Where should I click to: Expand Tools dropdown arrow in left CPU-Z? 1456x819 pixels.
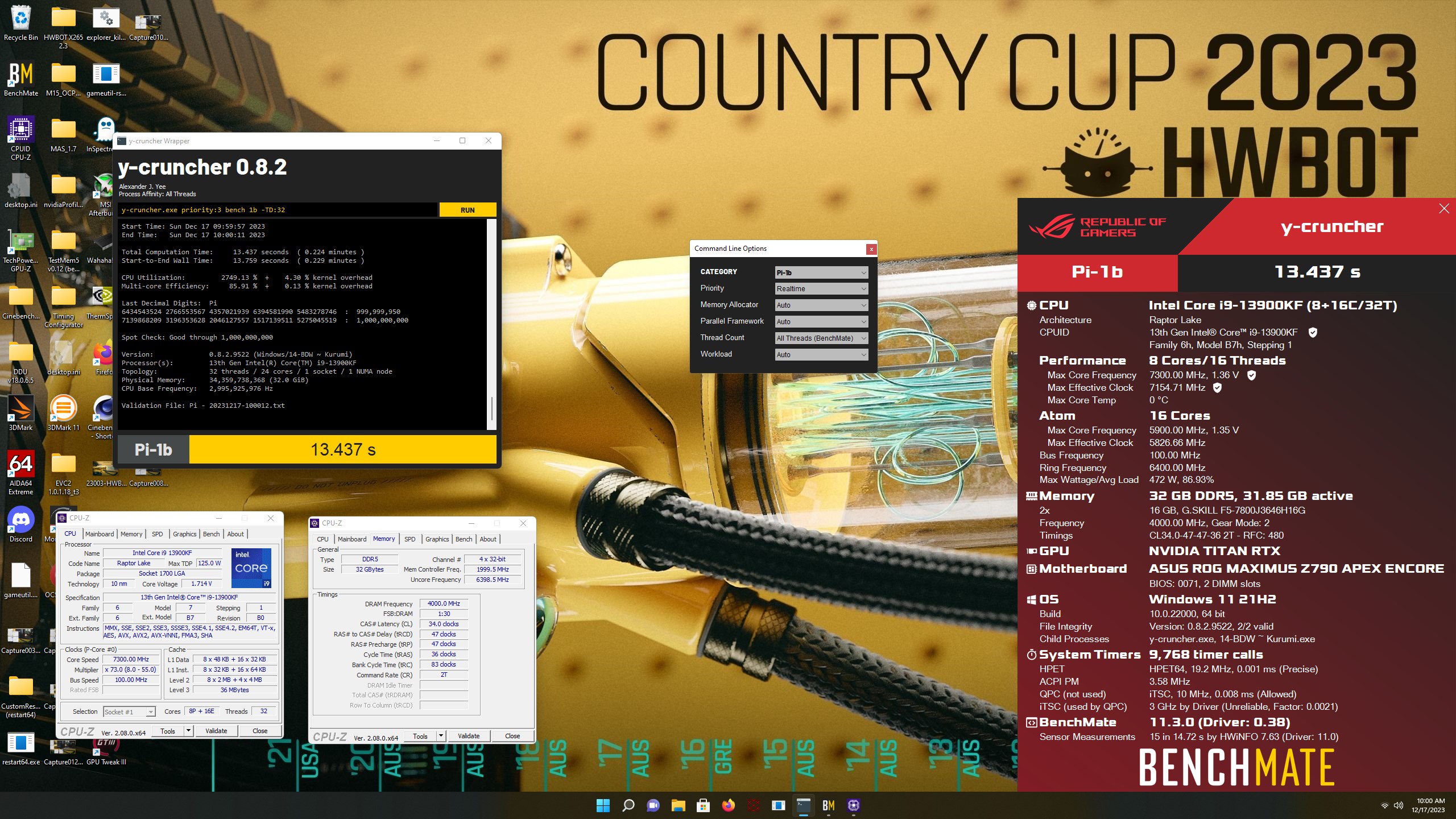(x=188, y=731)
